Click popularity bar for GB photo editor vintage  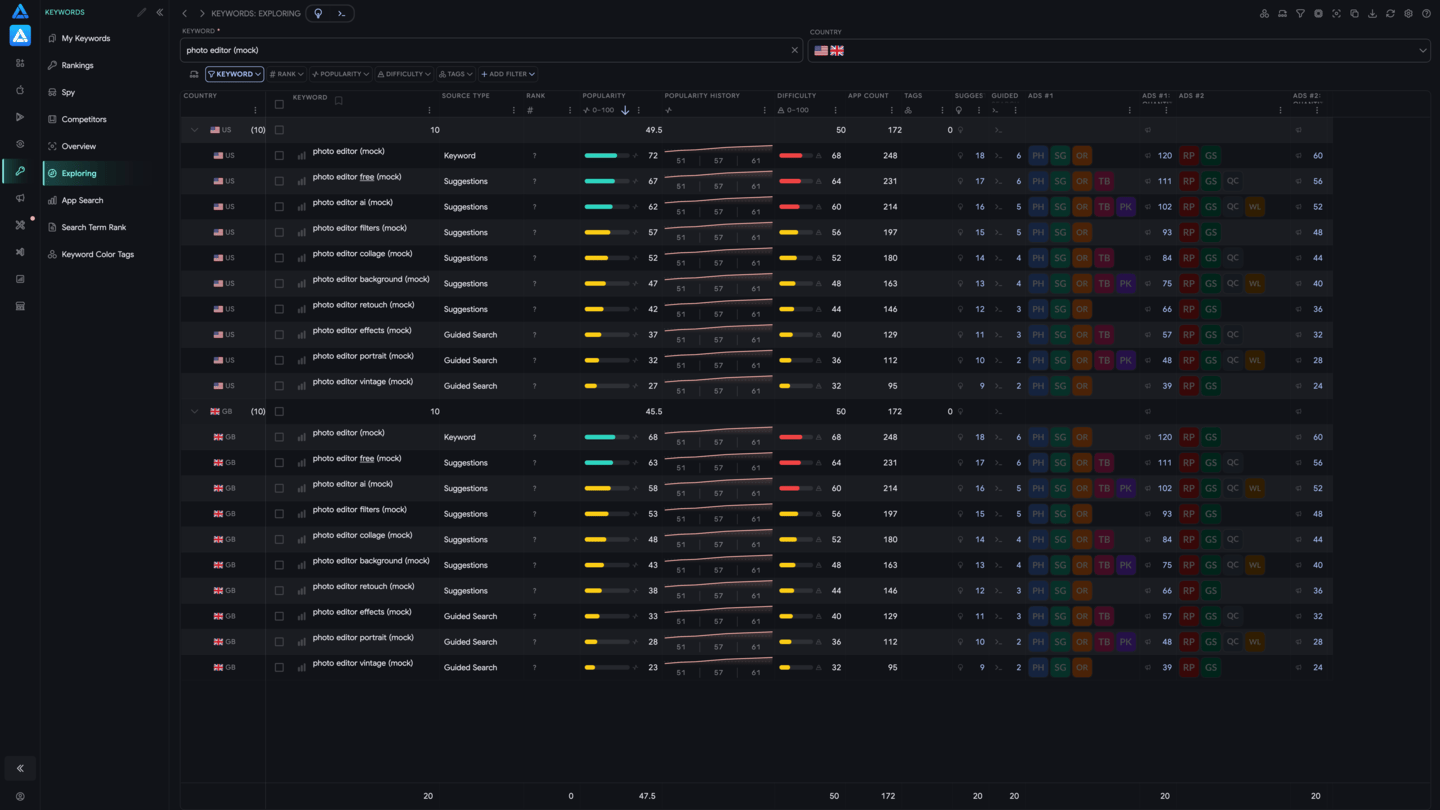tap(607, 668)
